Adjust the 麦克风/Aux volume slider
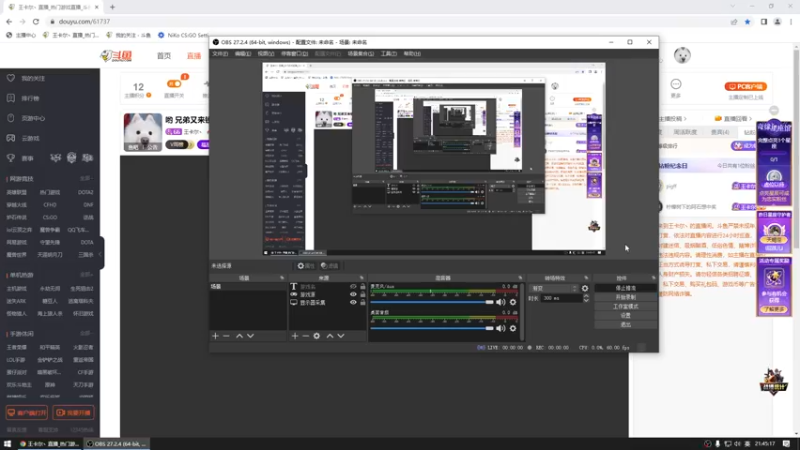The height and width of the screenshot is (450, 800). click(x=432, y=302)
